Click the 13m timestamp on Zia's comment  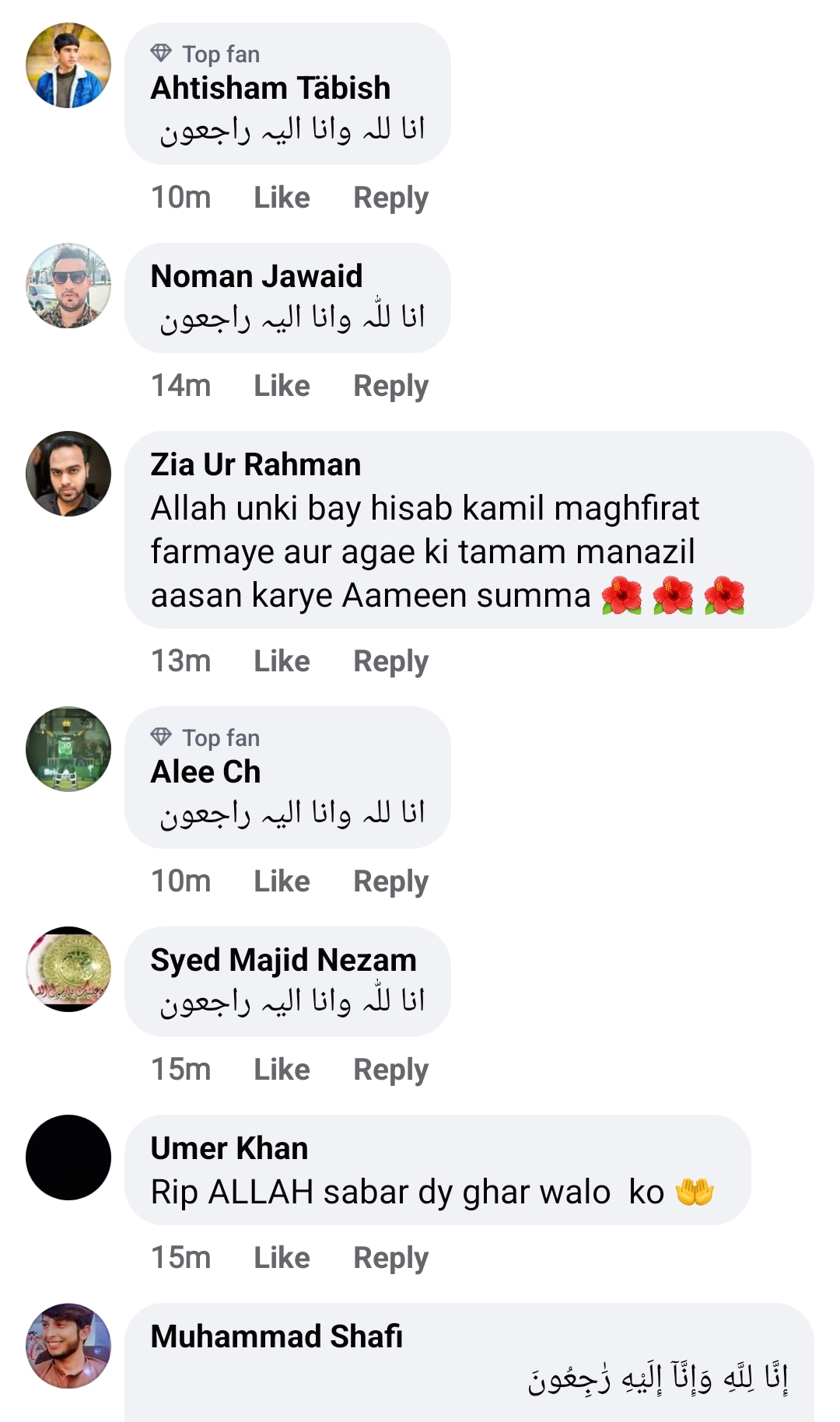point(180,661)
